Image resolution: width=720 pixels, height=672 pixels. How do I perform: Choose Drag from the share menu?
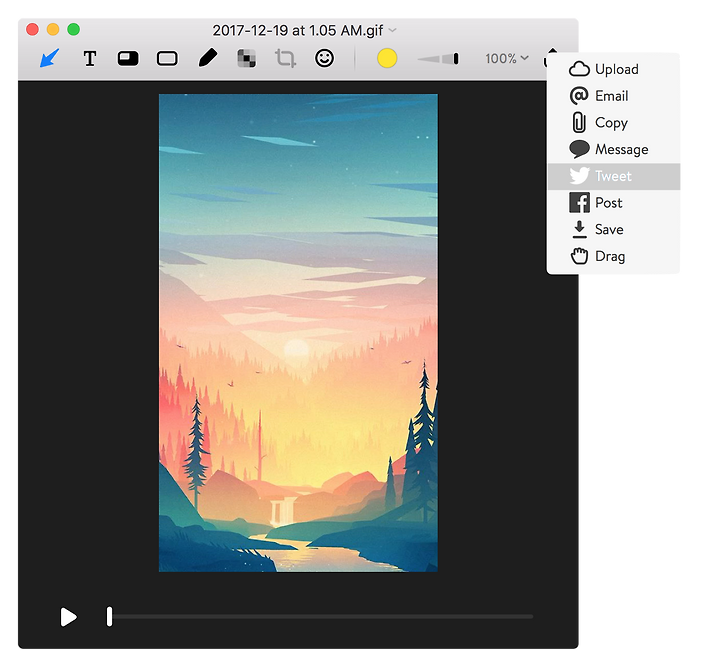point(614,256)
